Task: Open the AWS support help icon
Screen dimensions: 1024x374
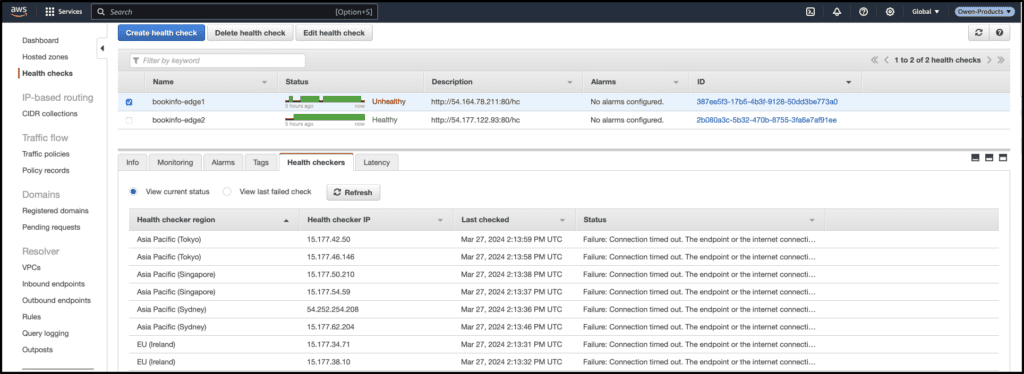Action: [x=863, y=12]
